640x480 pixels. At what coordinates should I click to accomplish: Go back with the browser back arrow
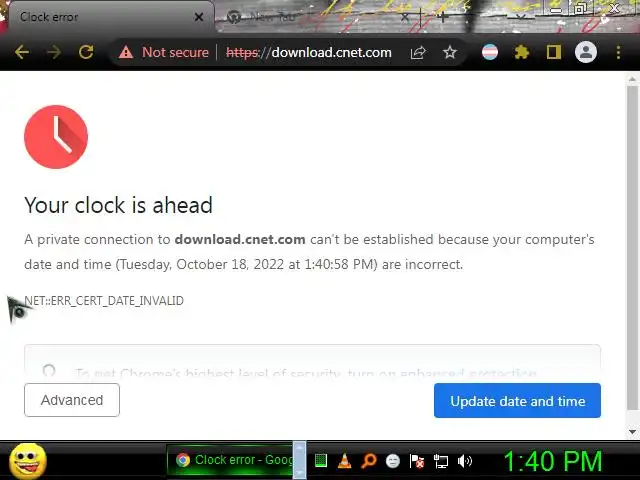[x=21, y=52]
